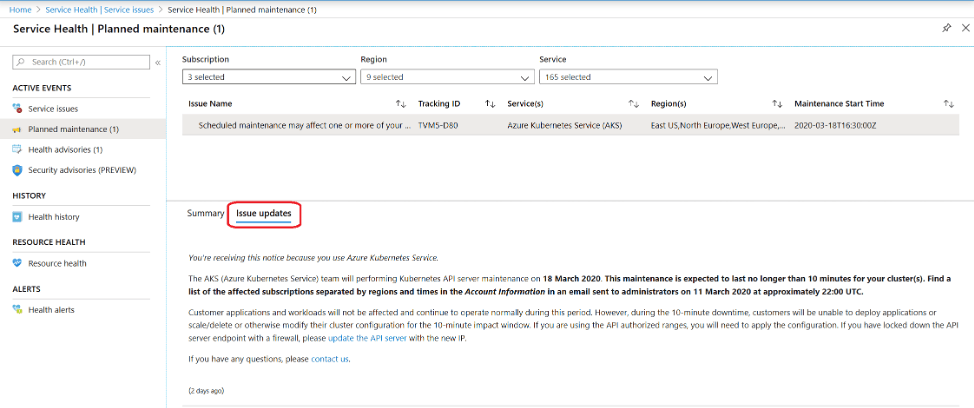Sort the table by Service(s)
Image resolution: width=974 pixels, height=408 pixels.
pos(634,104)
